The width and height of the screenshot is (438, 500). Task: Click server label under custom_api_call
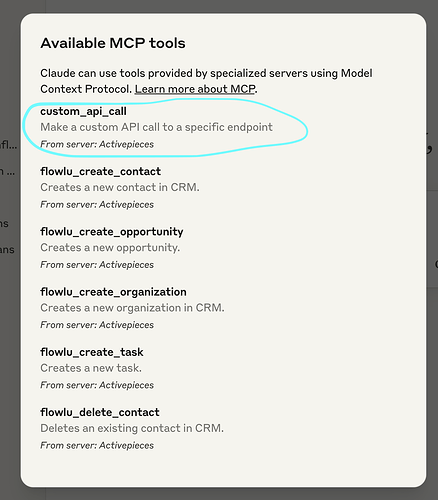(x=97, y=144)
